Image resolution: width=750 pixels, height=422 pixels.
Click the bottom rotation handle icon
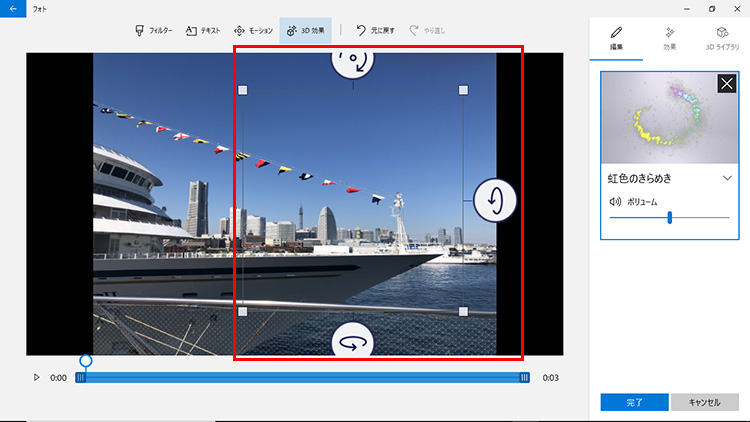(x=353, y=341)
